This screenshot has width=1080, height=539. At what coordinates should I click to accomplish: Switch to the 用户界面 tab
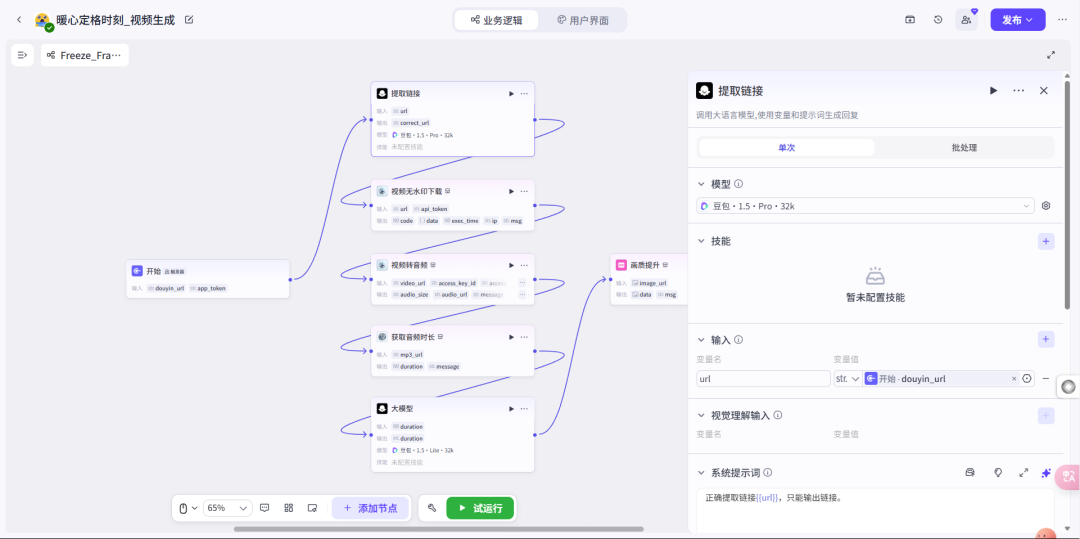pyautogui.click(x=583, y=20)
